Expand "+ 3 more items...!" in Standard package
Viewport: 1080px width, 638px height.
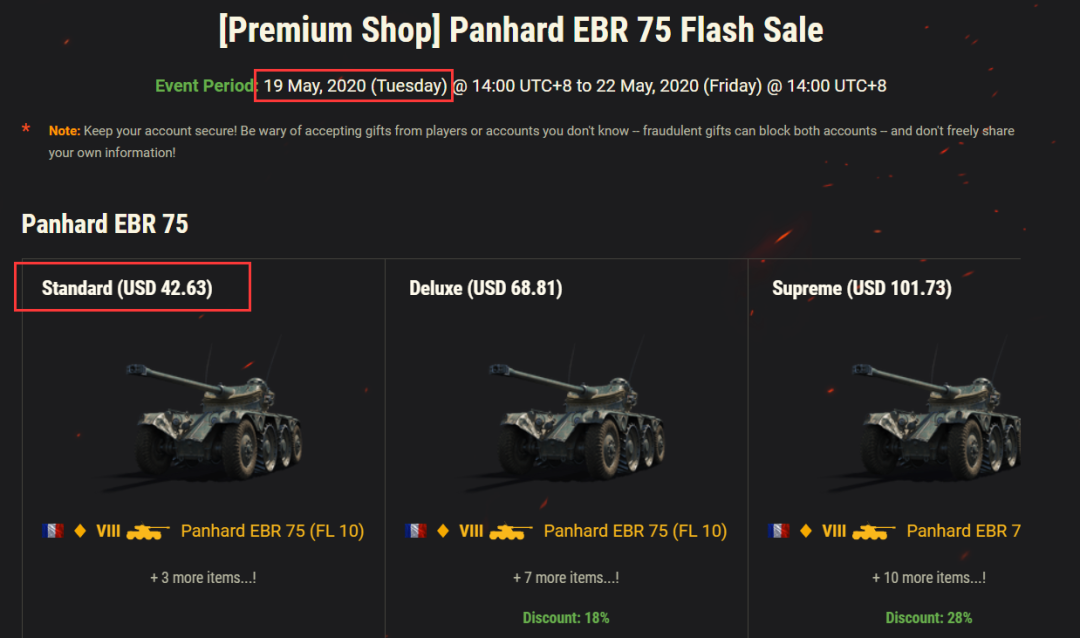[203, 577]
